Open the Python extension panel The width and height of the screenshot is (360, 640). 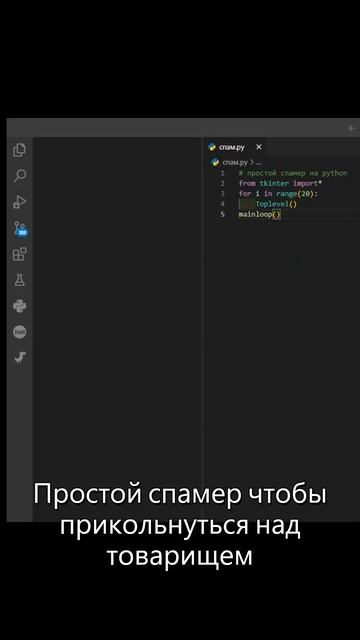19,306
